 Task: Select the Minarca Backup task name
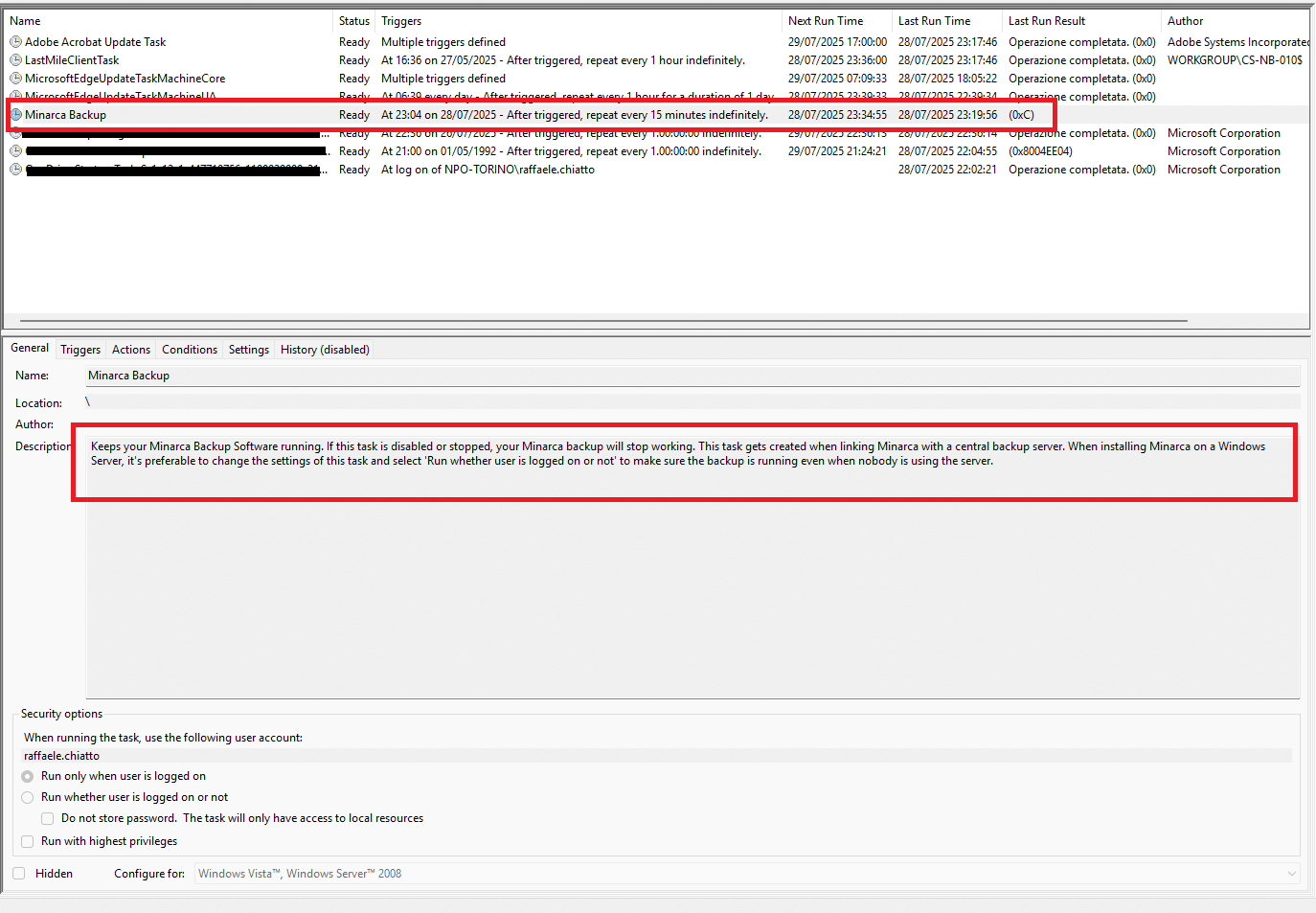point(65,115)
